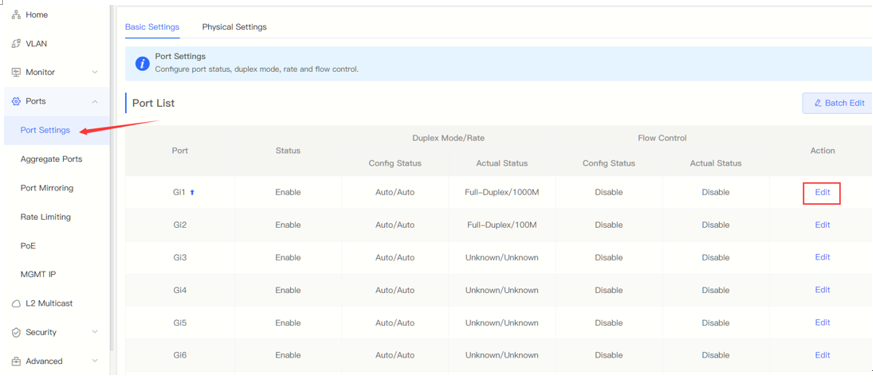Viewport: 873px width, 382px height.
Task: Click the L2 Multicast cloud icon
Action: click(x=16, y=303)
